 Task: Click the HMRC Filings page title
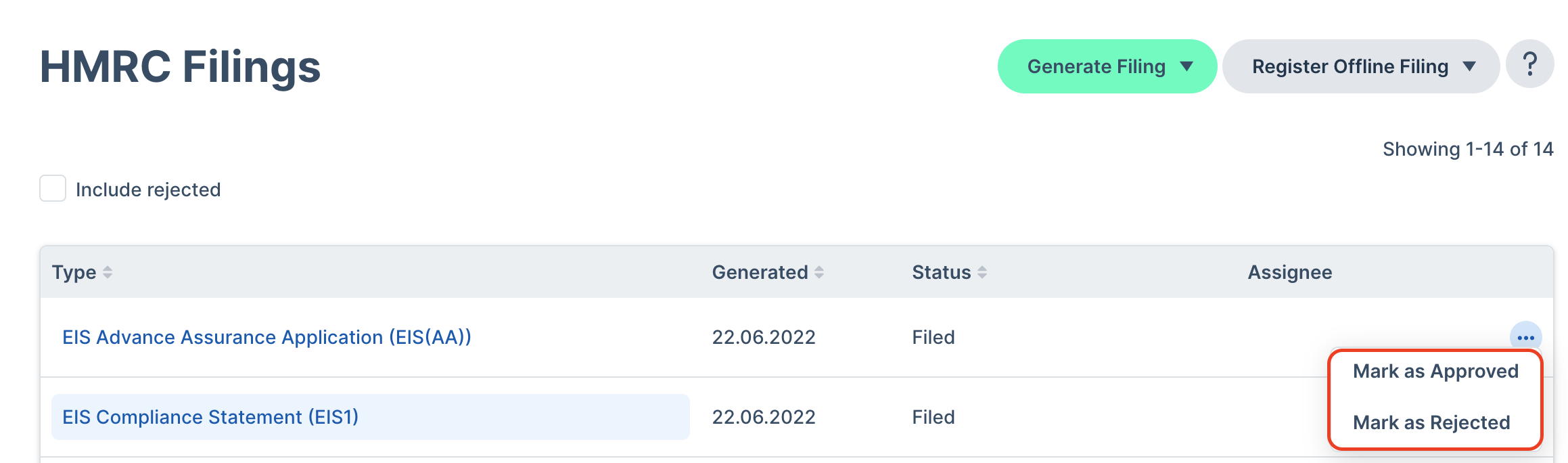(180, 66)
